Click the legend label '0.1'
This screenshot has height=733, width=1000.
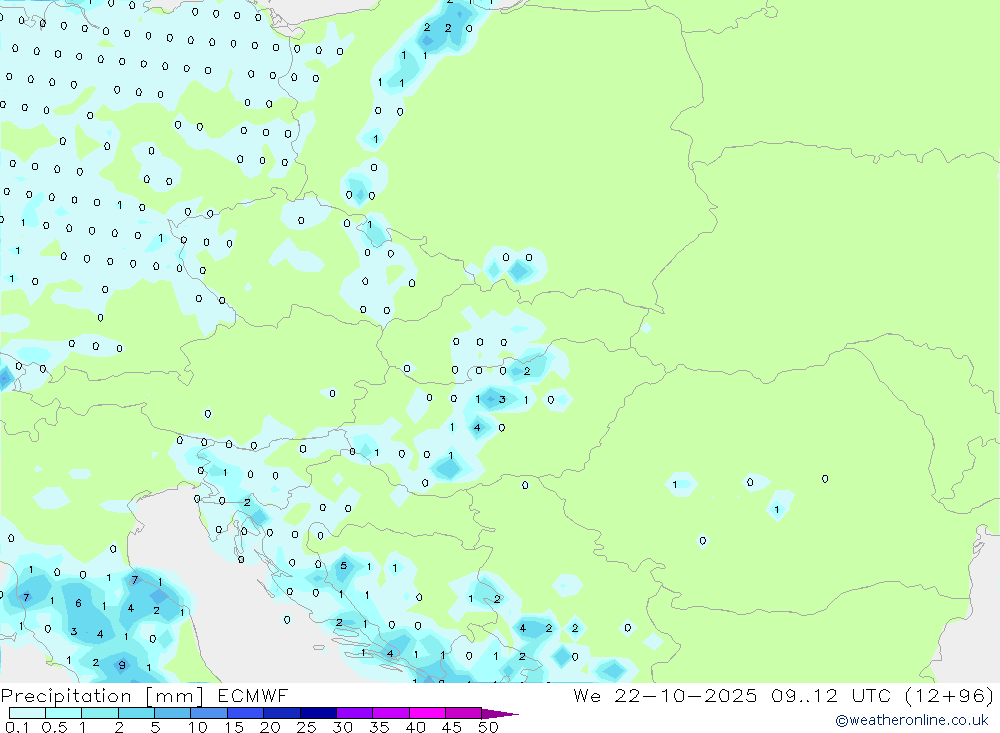(x=17, y=727)
